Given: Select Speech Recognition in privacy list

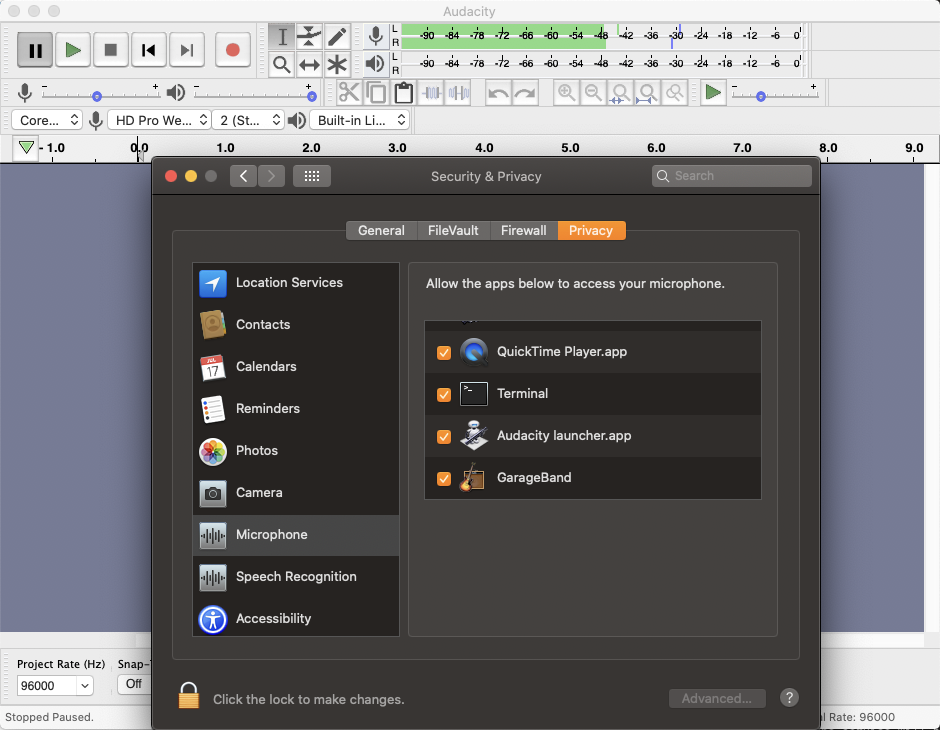Looking at the screenshot, I should (x=296, y=577).
